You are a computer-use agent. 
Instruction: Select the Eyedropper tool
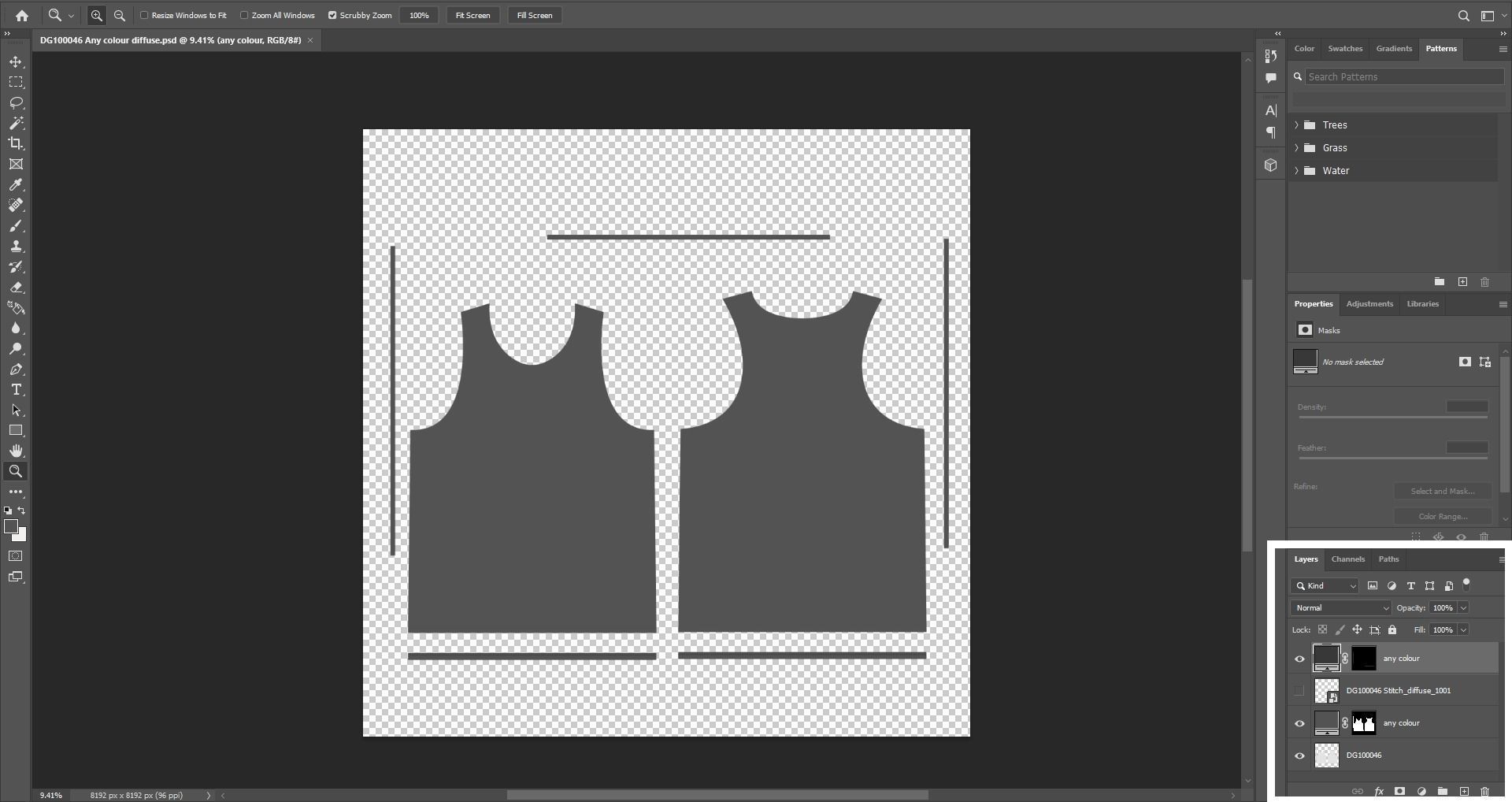[16, 184]
